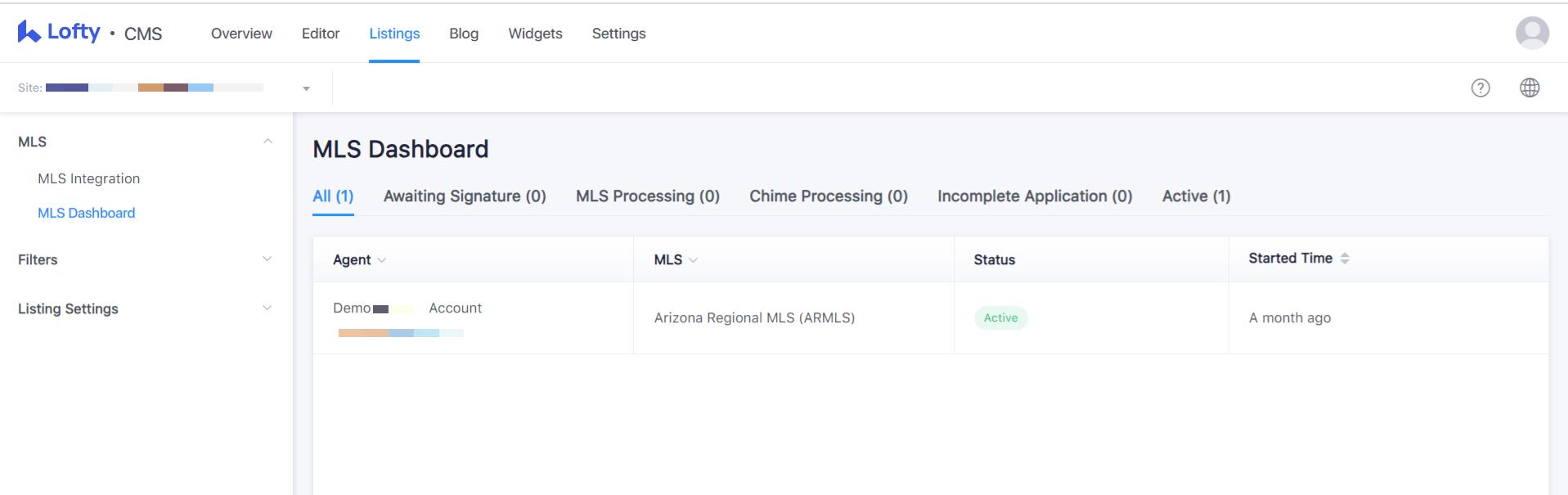The width and height of the screenshot is (1568, 495).
Task: Open the Agent column filter chevron
Action: pos(381,260)
